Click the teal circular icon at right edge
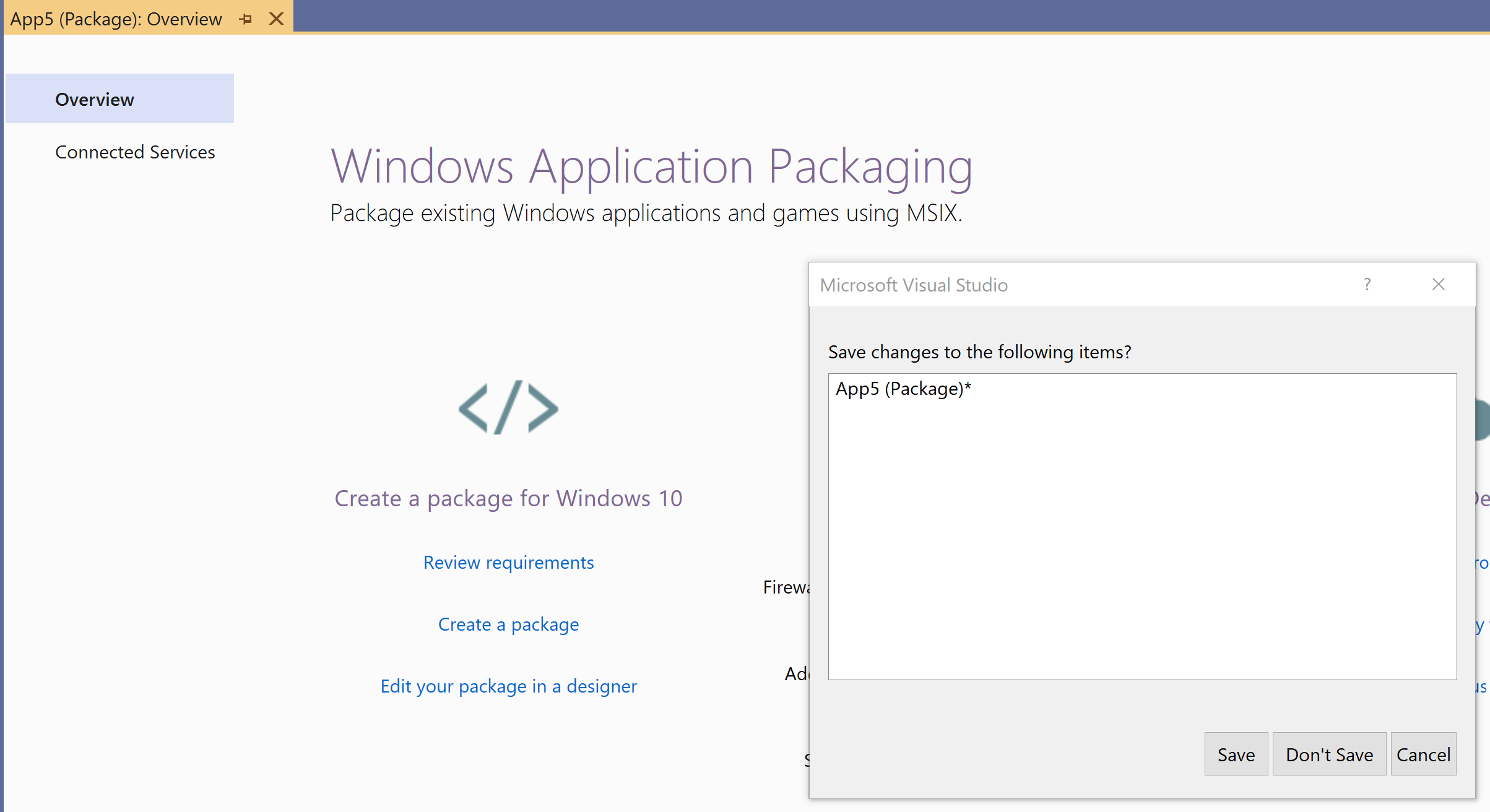 click(1484, 419)
